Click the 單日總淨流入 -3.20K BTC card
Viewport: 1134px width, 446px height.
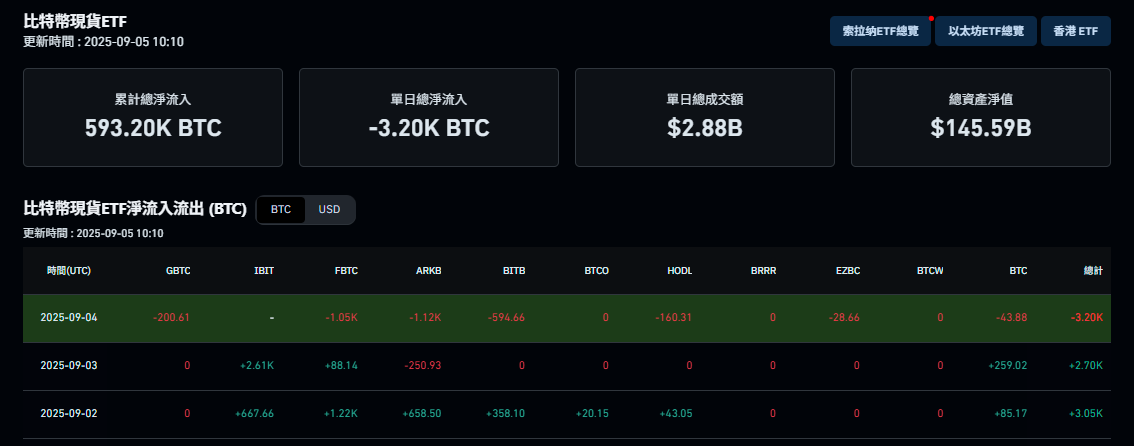point(429,118)
